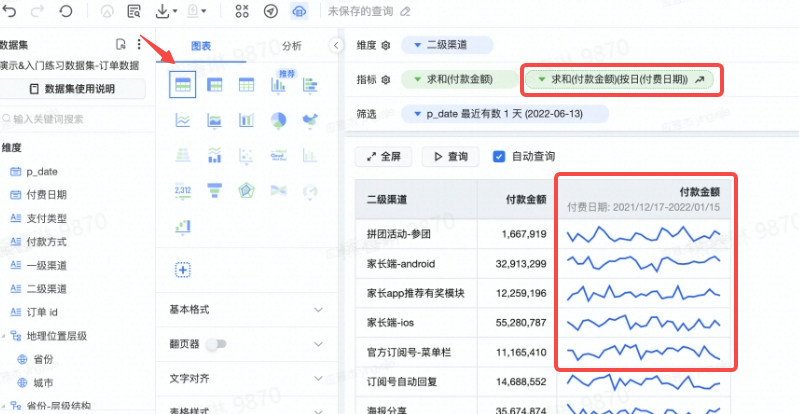799x414 pixels.
Task: Click value cell 55,280,787
Action: (x=517, y=323)
